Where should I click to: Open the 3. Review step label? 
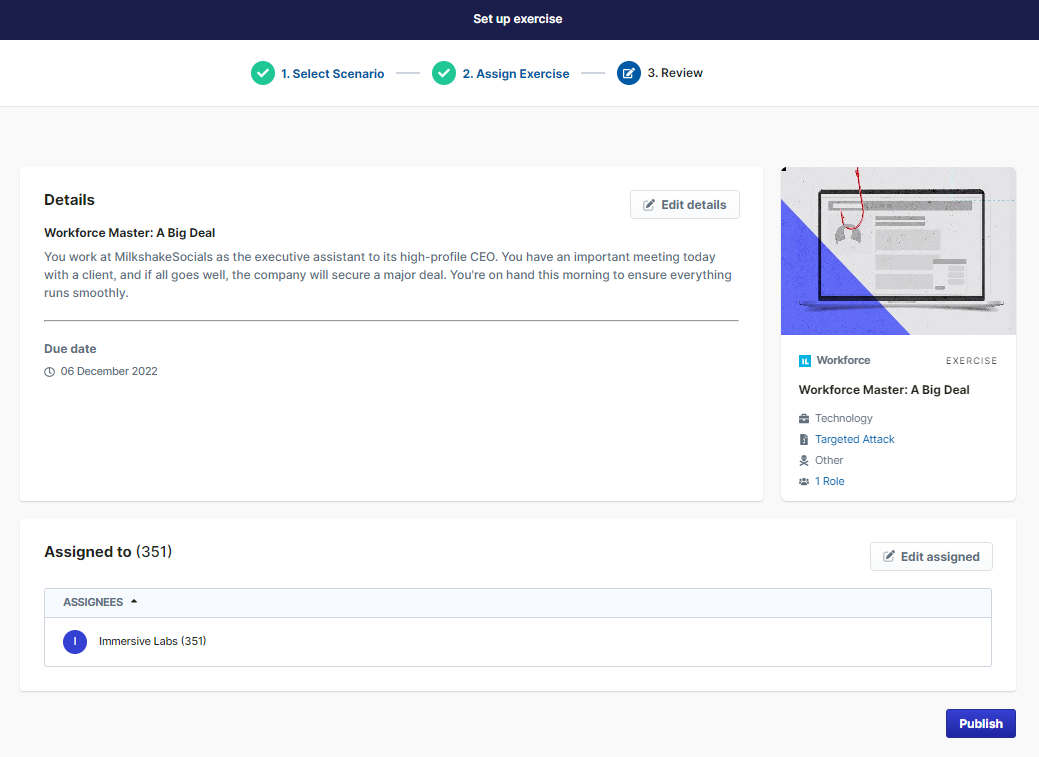pyautogui.click(x=675, y=73)
